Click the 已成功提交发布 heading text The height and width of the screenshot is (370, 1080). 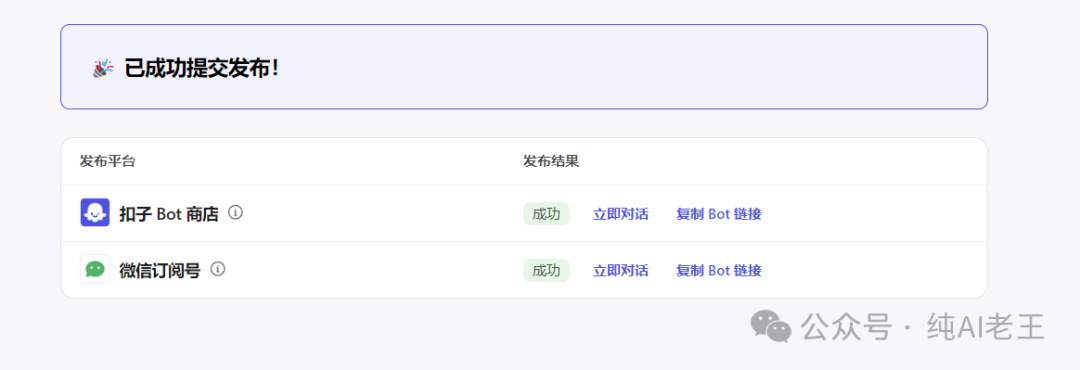tap(202, 69)
